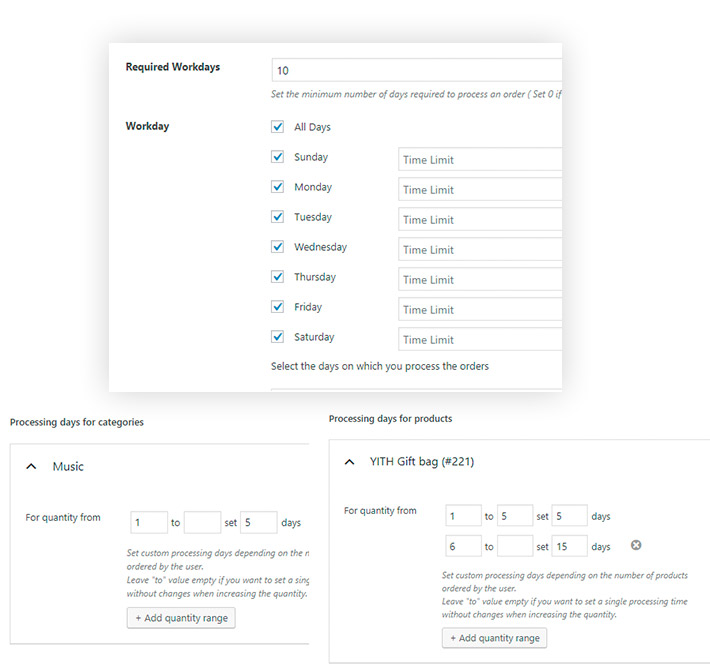Add quantity range for Music category
Screen dimensions: 710x671
tap(181, 618)
